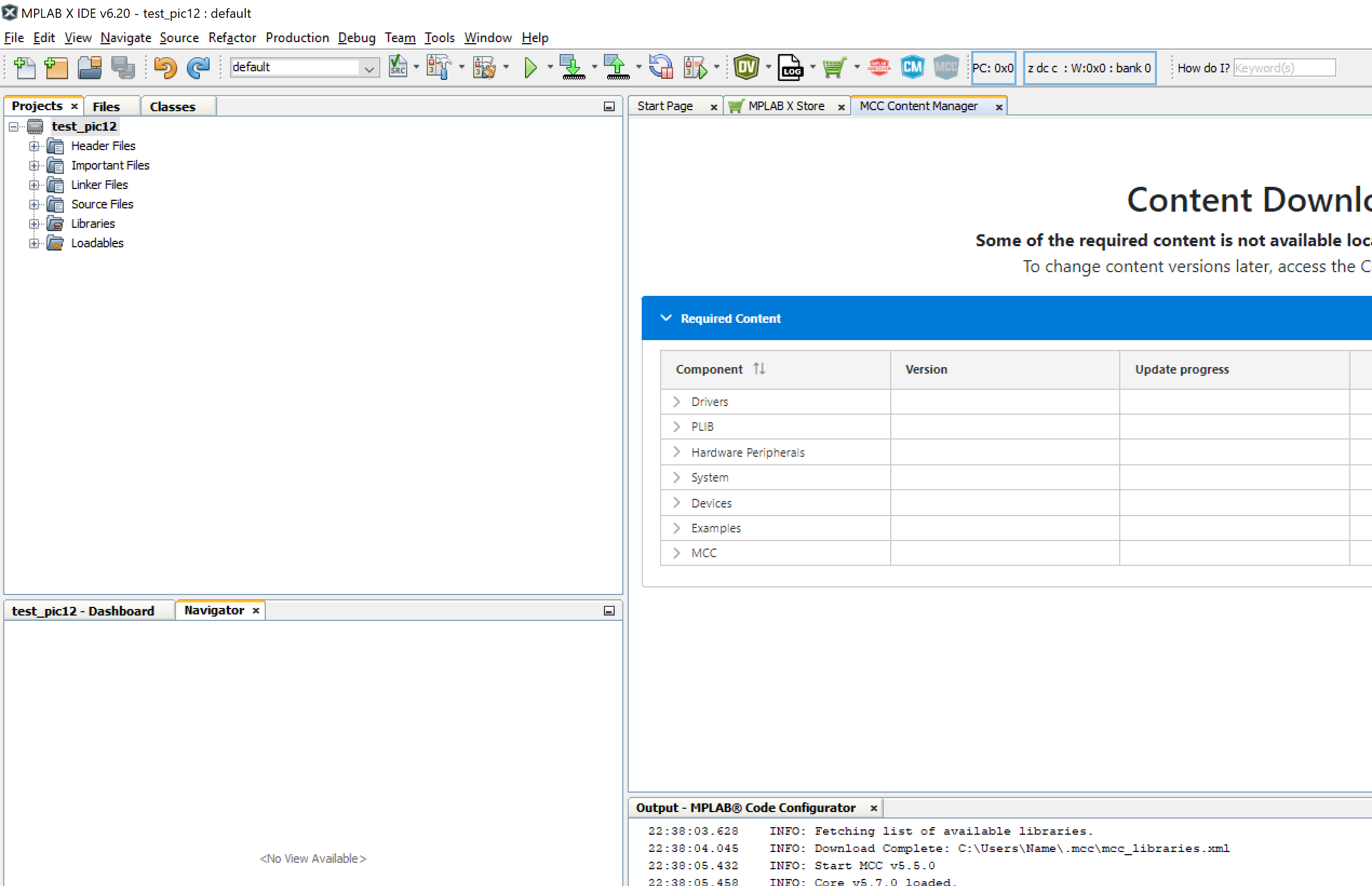Screen dimensions: 1372x886
Task: Switch to the Files tab
Action: click(106, 106)
